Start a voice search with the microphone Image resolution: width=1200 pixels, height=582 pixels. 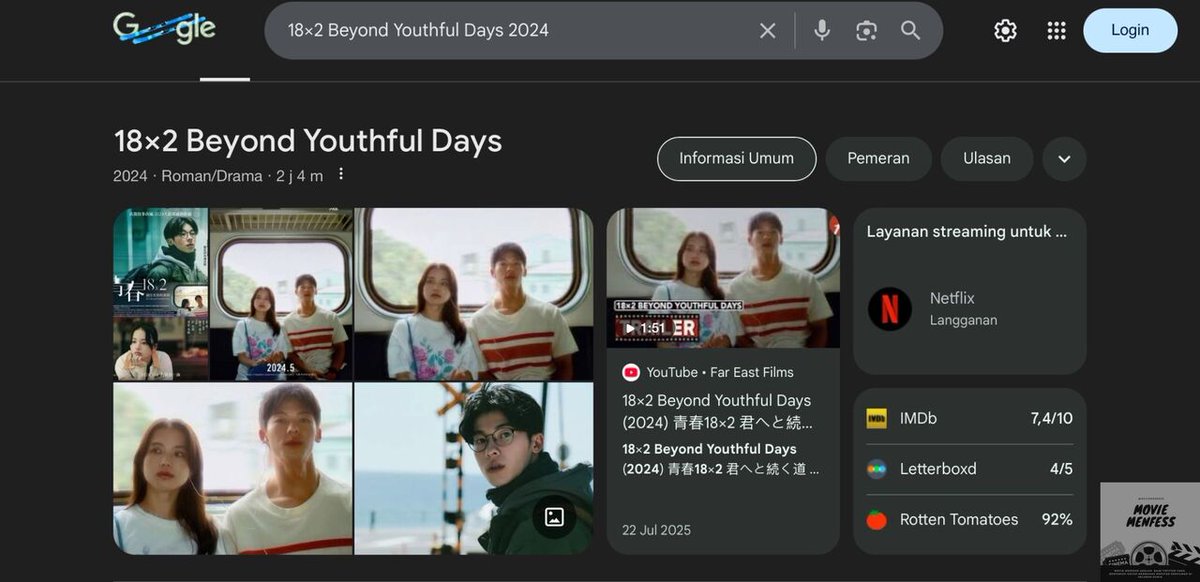(x=821, y=30)
